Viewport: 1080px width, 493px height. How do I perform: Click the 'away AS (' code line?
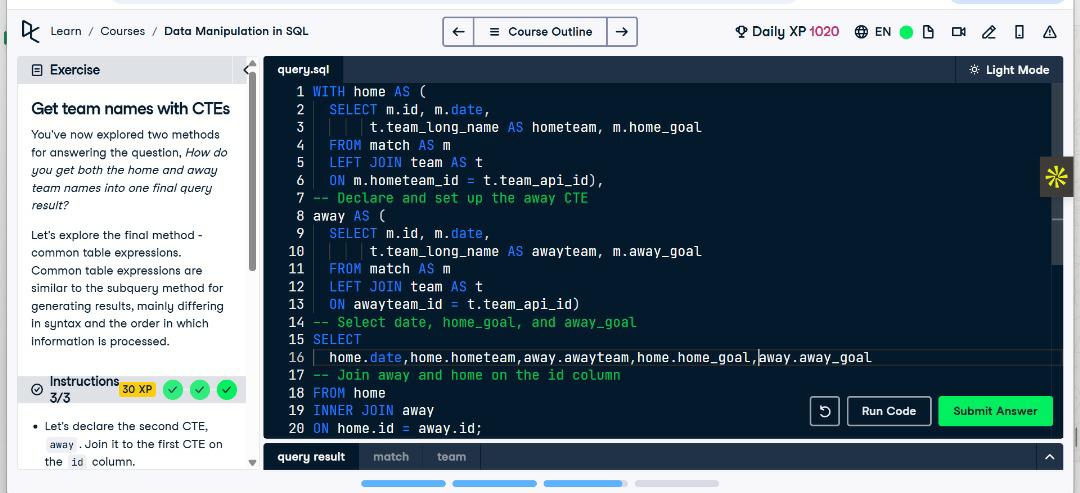click(x=349, y=216)
